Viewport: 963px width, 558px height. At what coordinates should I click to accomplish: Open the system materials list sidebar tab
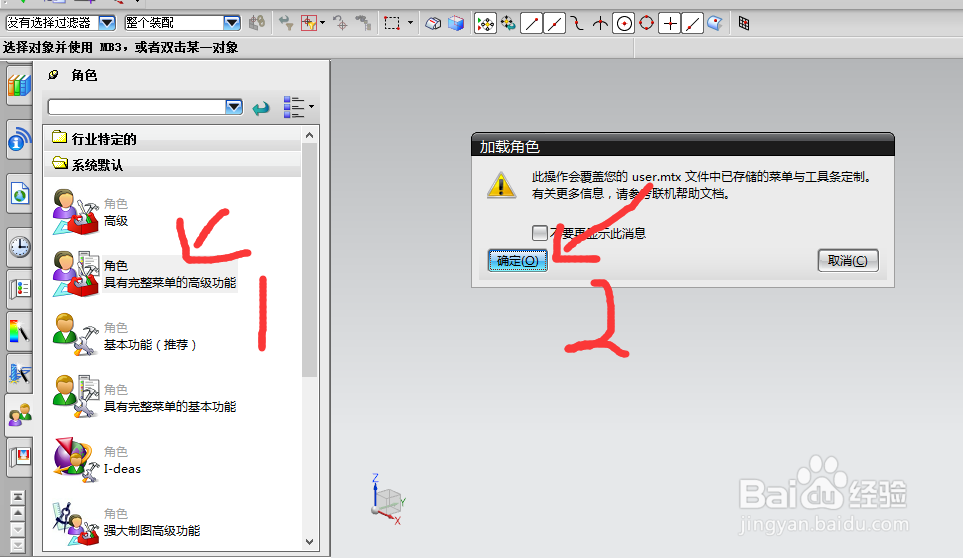click(x=19, y=289)
